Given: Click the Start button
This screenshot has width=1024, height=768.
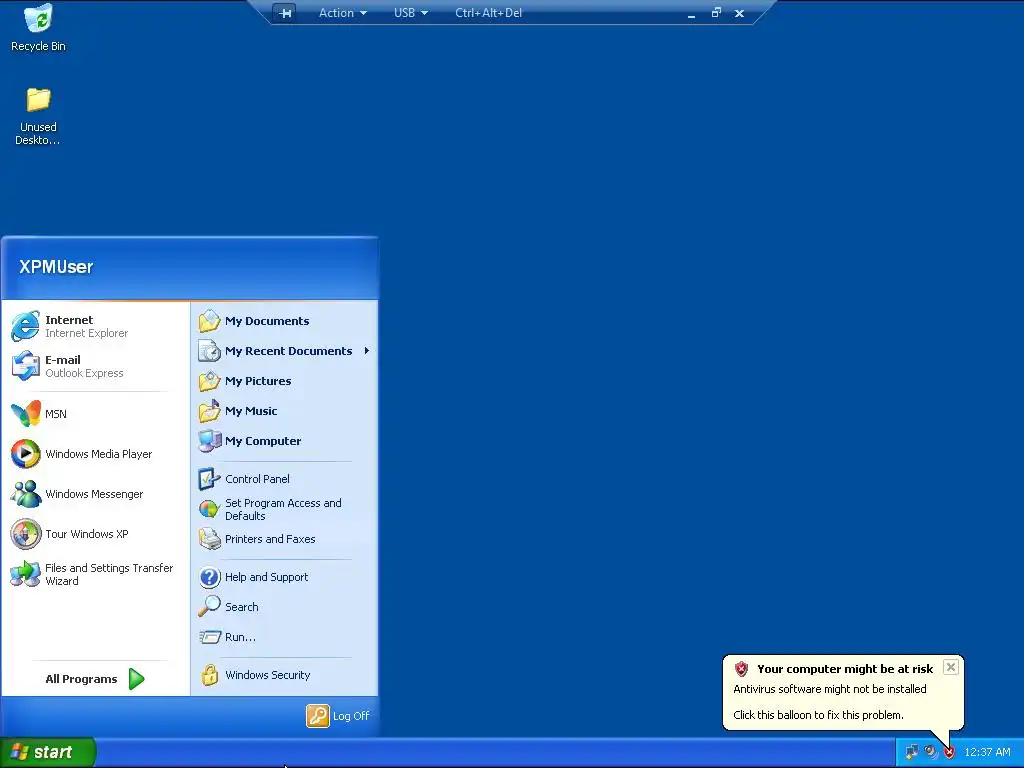Looking at the screenshot, I should pos(48,752).
